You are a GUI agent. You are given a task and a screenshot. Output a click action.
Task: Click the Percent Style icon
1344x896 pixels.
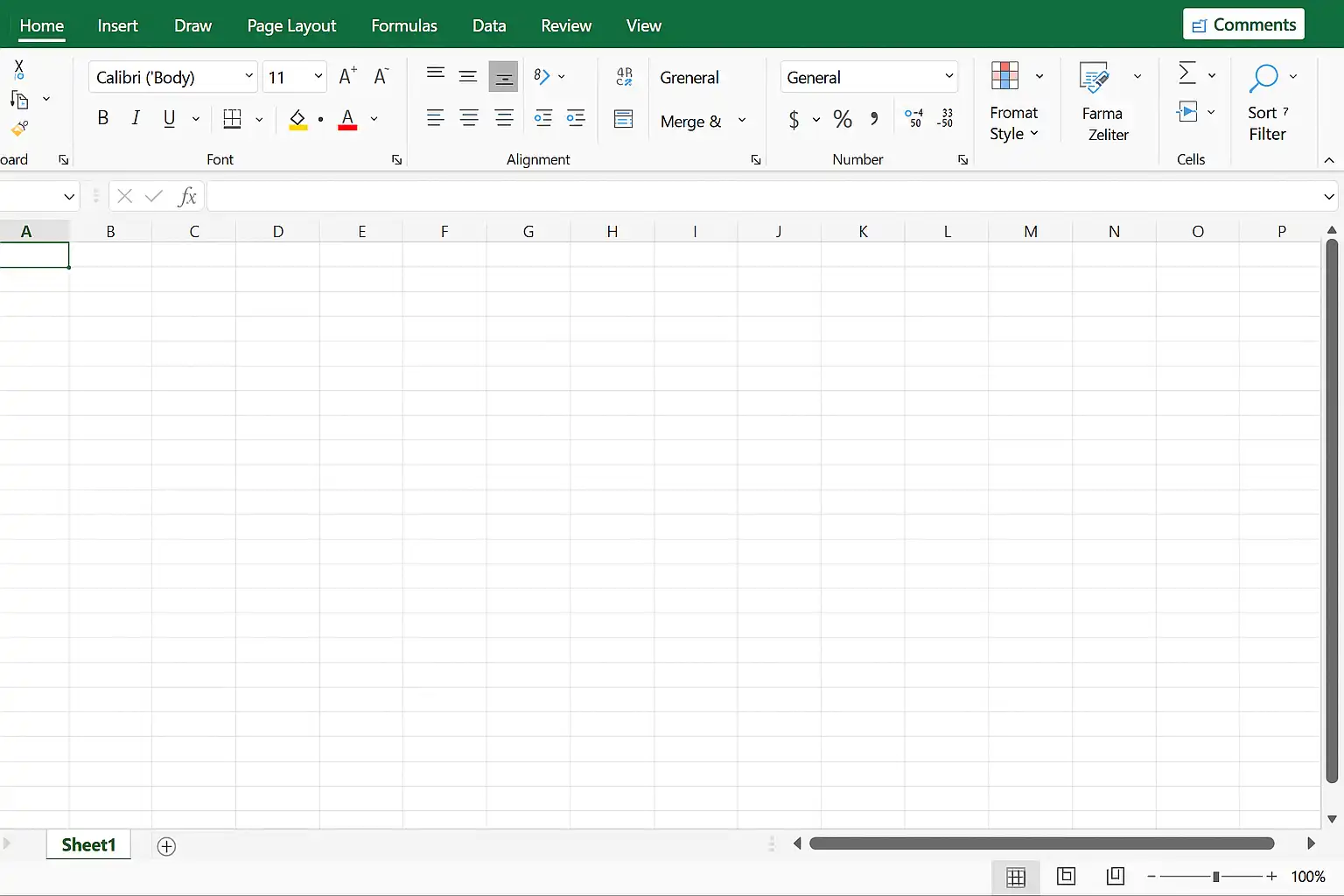843,119
